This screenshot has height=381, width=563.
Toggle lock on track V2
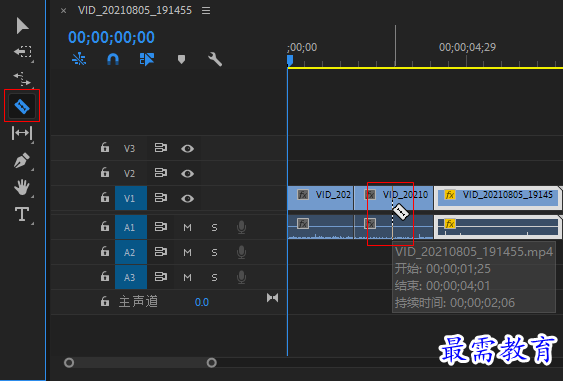click(x=104, y=172)
